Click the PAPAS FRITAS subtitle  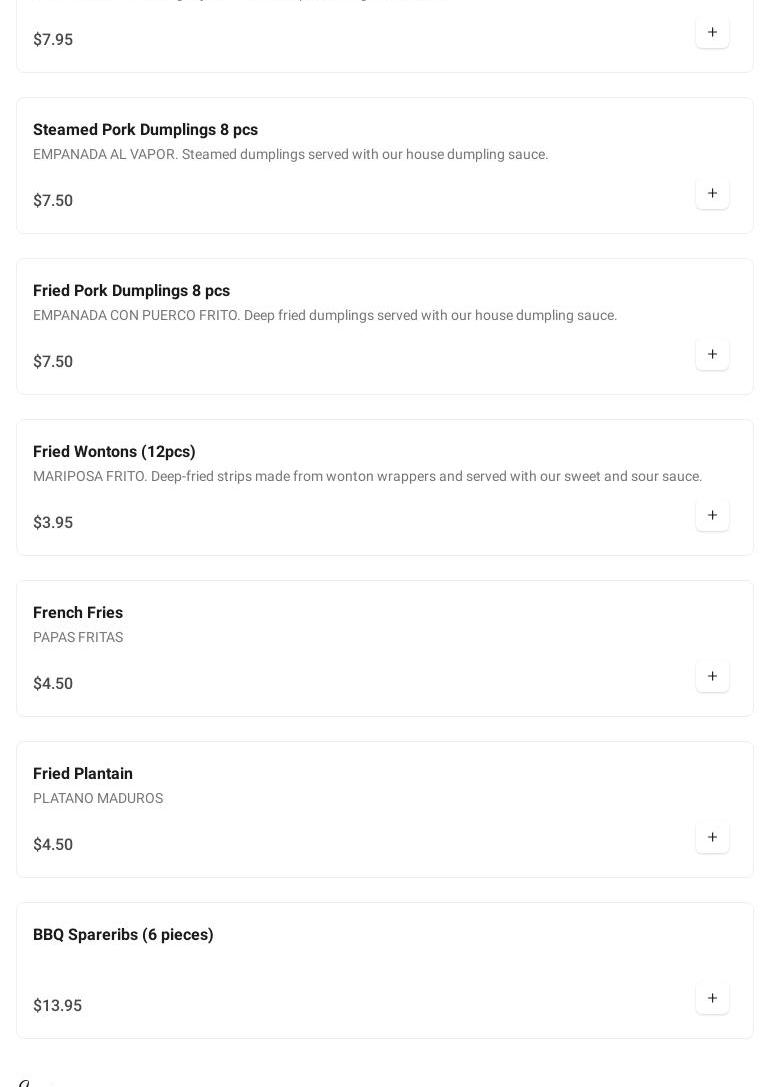point(78,638)
